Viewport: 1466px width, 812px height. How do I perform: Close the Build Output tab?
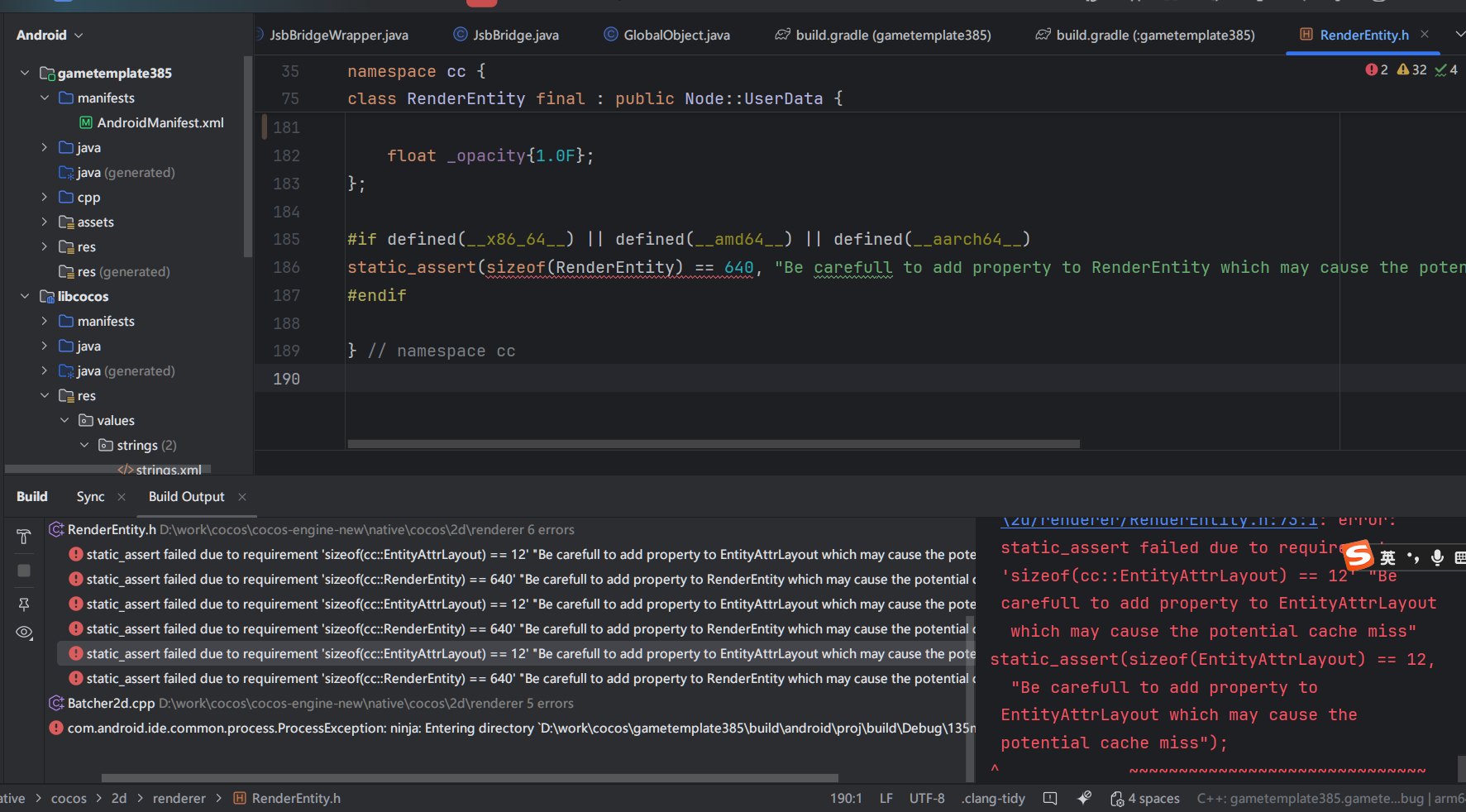pyautogui.click(x=242, y=497)
